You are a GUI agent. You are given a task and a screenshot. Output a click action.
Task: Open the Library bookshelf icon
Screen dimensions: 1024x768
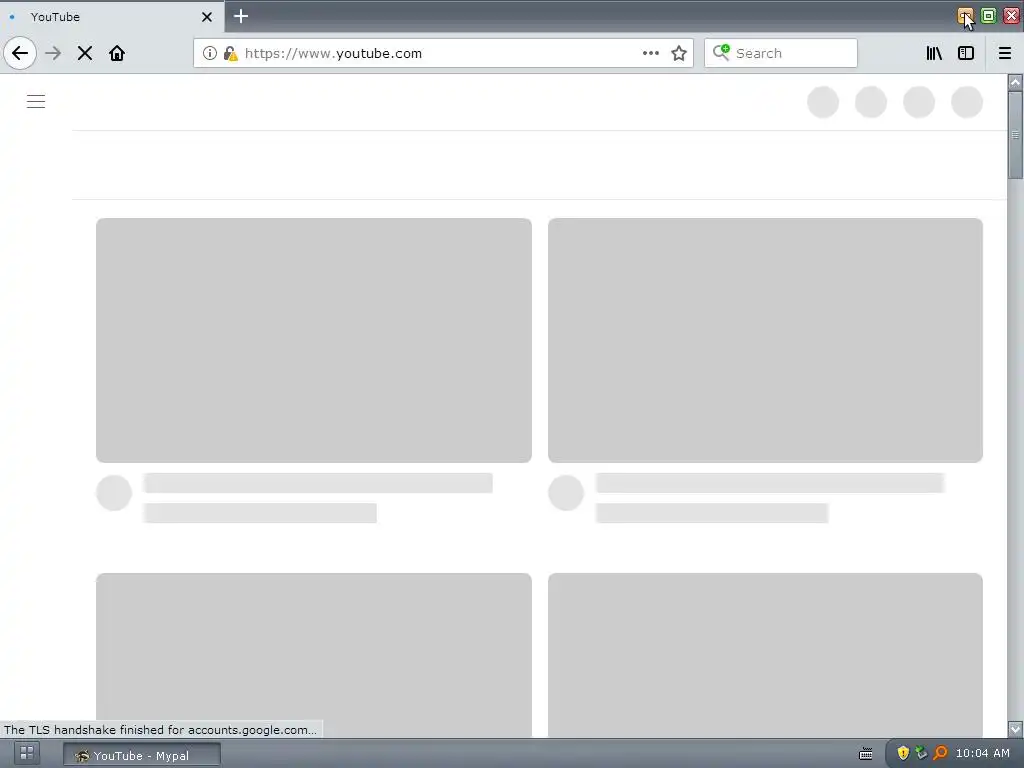point(934,53)
